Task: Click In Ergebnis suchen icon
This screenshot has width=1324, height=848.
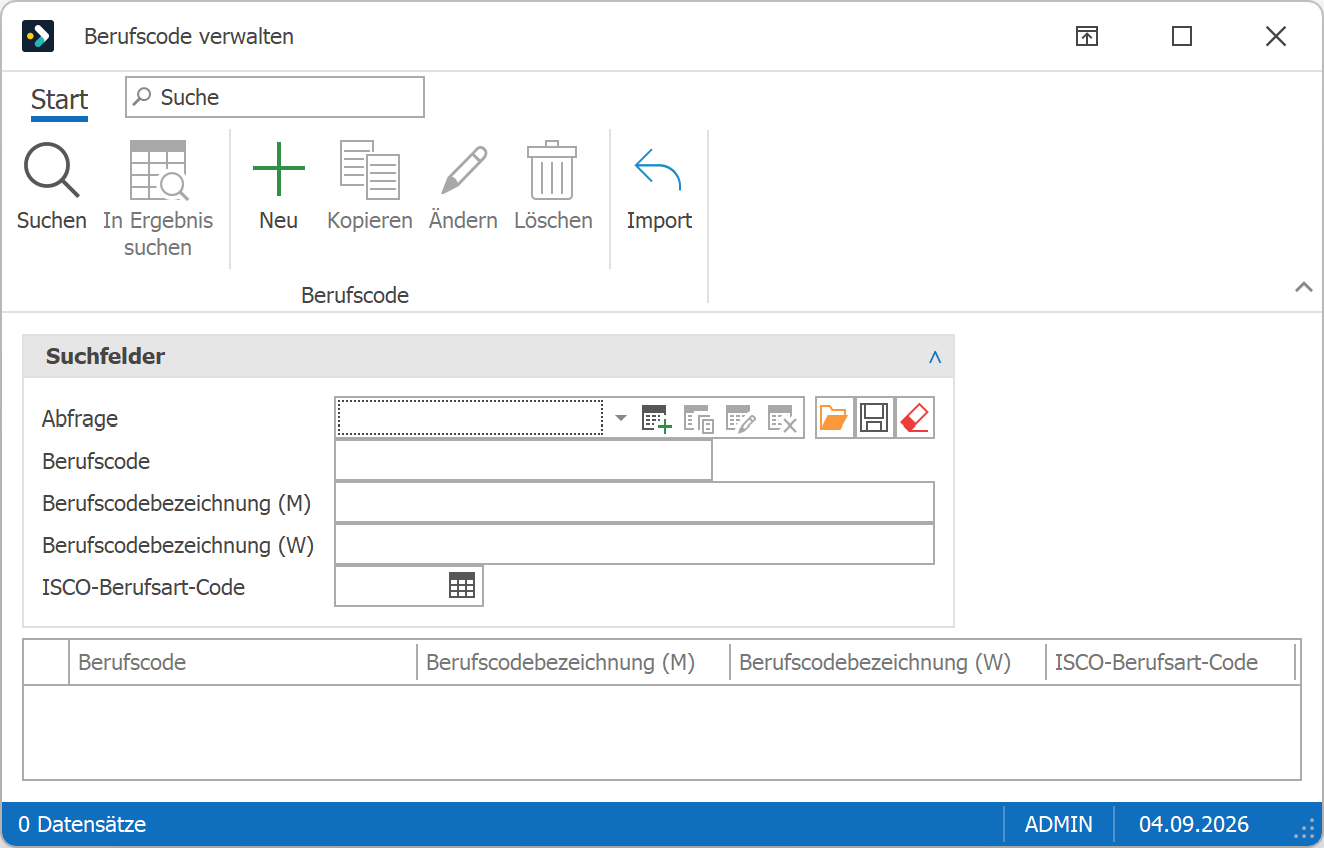Action: [158, 170]
